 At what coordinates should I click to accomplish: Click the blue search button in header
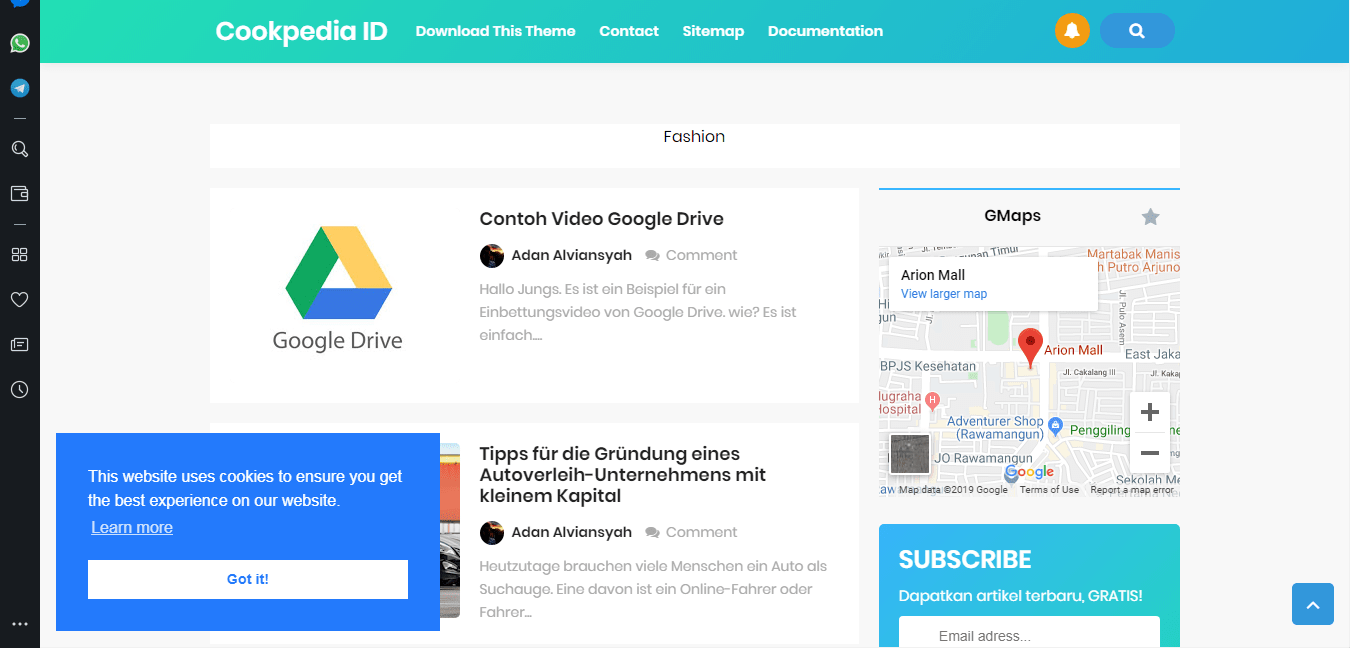coord(1137,30)
